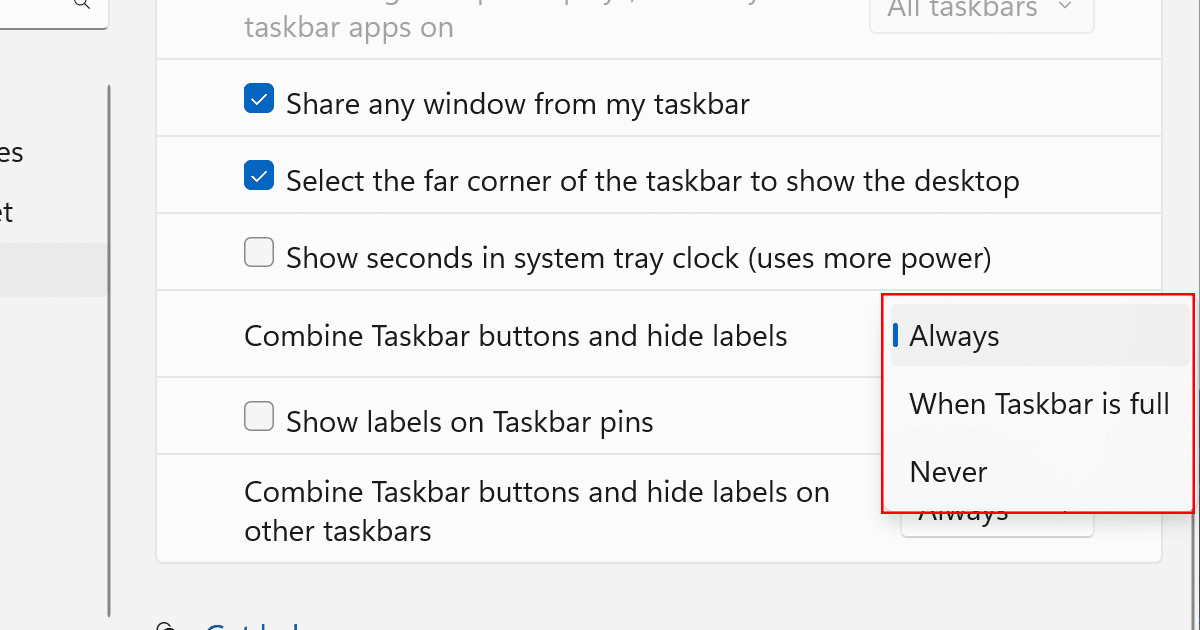
Task: Select Always in the combine options list
Action: click(955, 337)
